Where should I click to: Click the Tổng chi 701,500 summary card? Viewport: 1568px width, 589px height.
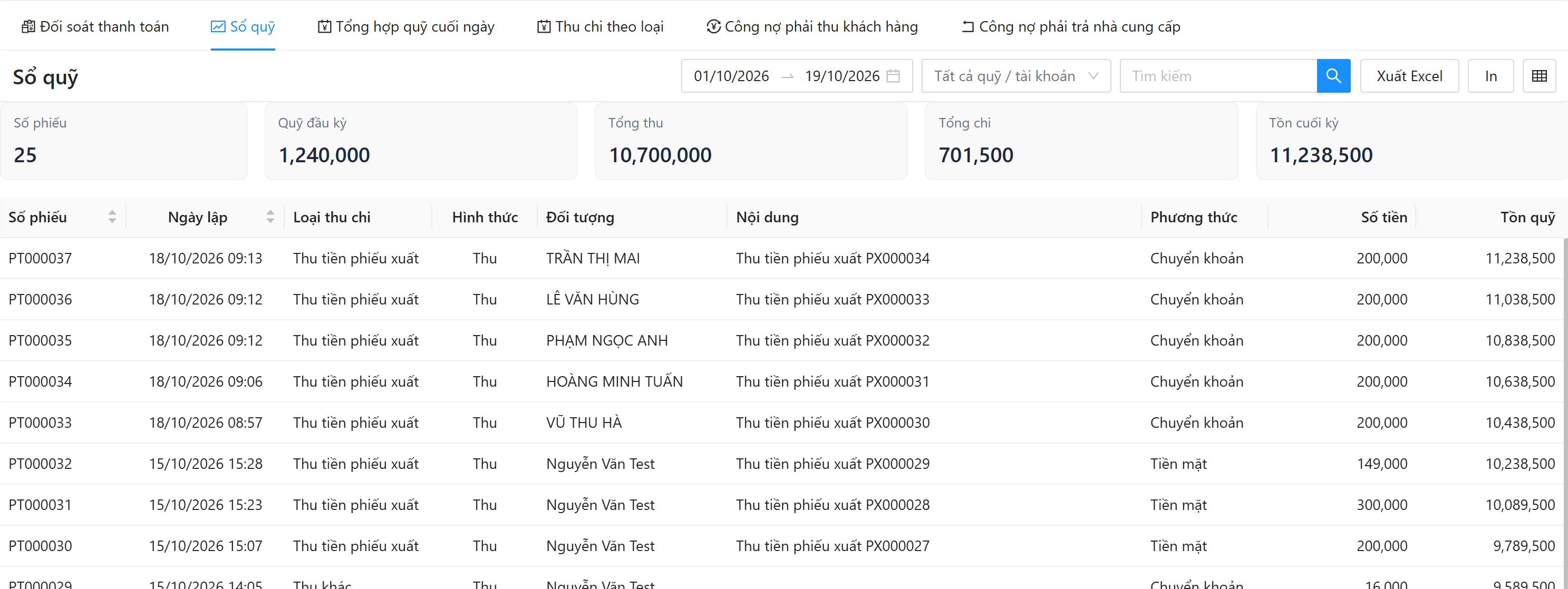pos(1081,141)
